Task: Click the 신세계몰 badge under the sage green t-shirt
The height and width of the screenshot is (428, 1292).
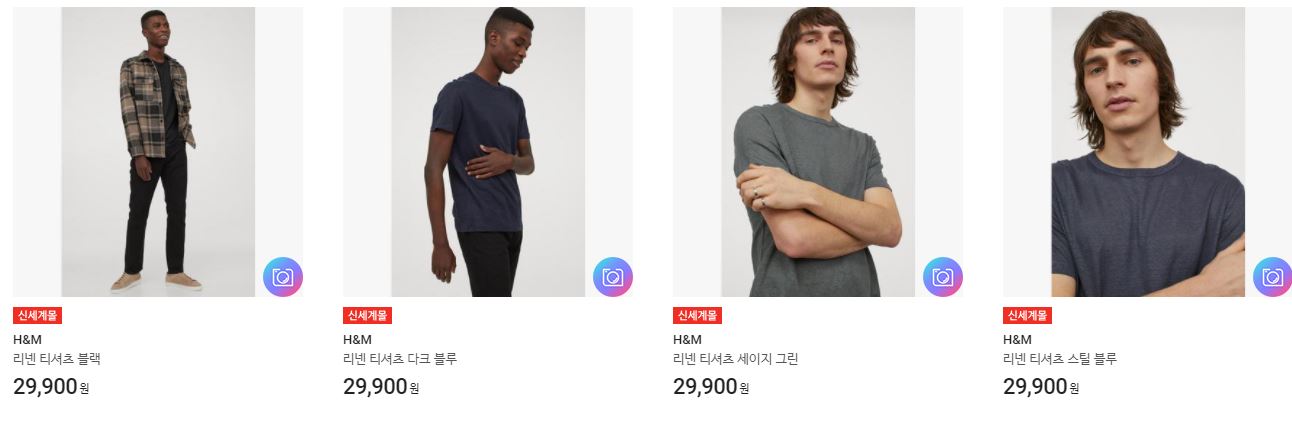Action: tap(697, 315)
